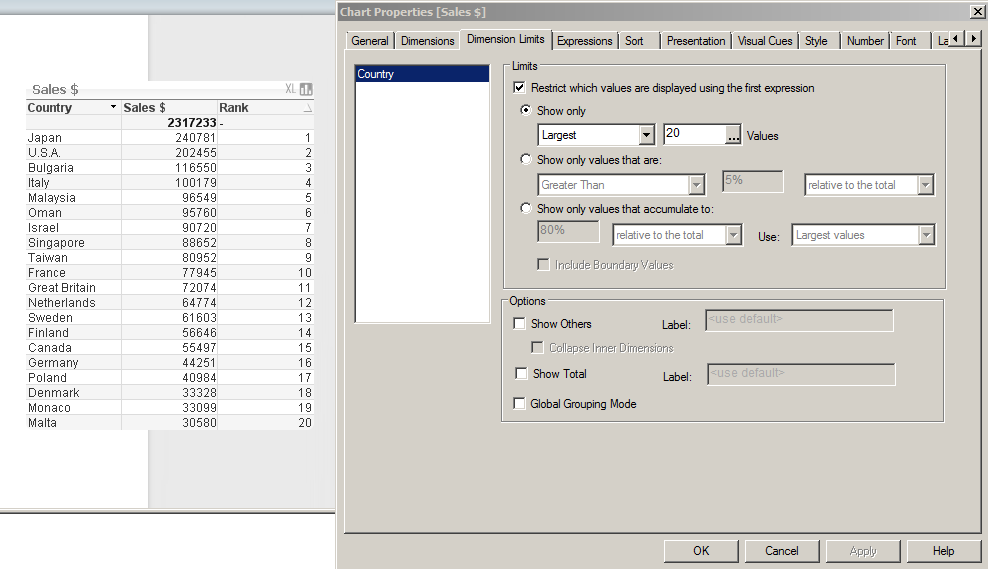Click the 20 values input field
The height and width of the screenshot is (569, 988).
(695, 134)
